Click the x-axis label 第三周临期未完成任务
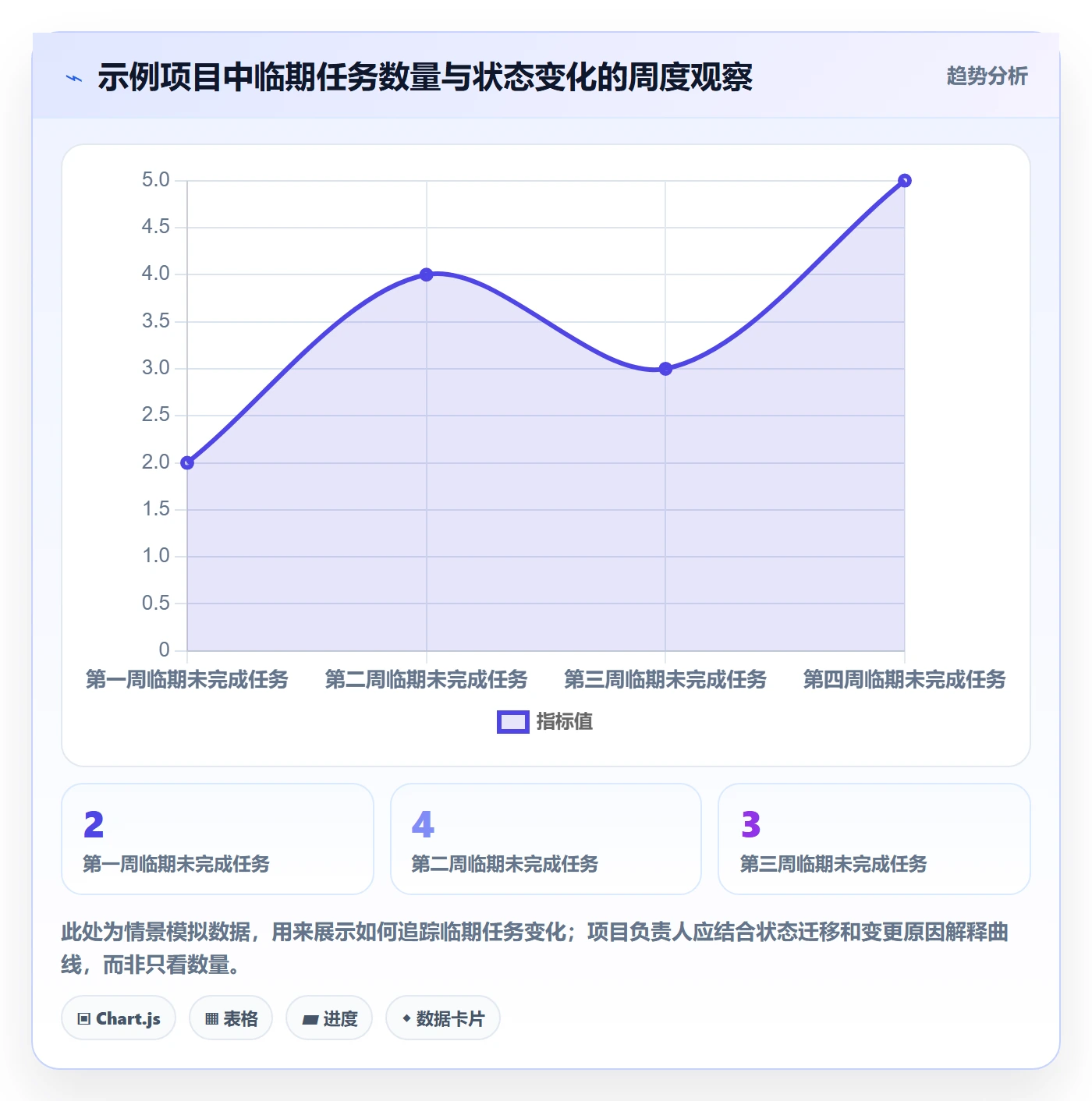 [x=665, y=679]
